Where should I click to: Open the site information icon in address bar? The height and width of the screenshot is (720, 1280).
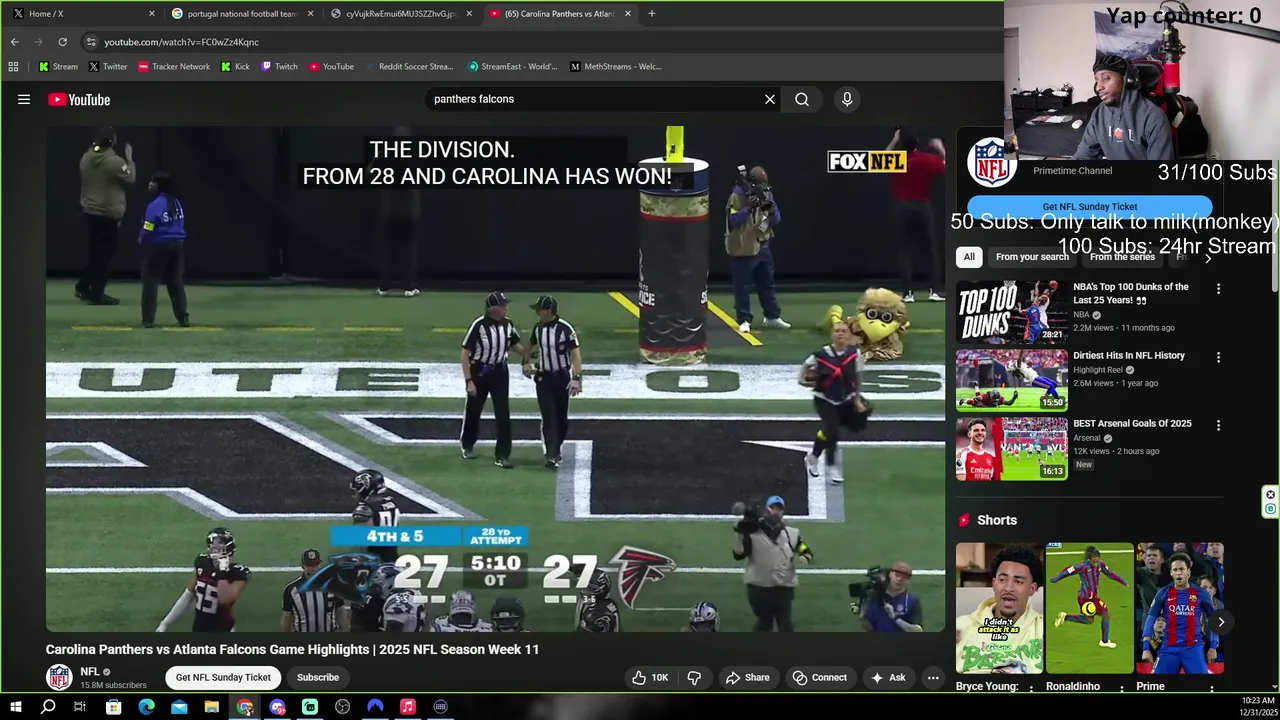pos(91,42)
